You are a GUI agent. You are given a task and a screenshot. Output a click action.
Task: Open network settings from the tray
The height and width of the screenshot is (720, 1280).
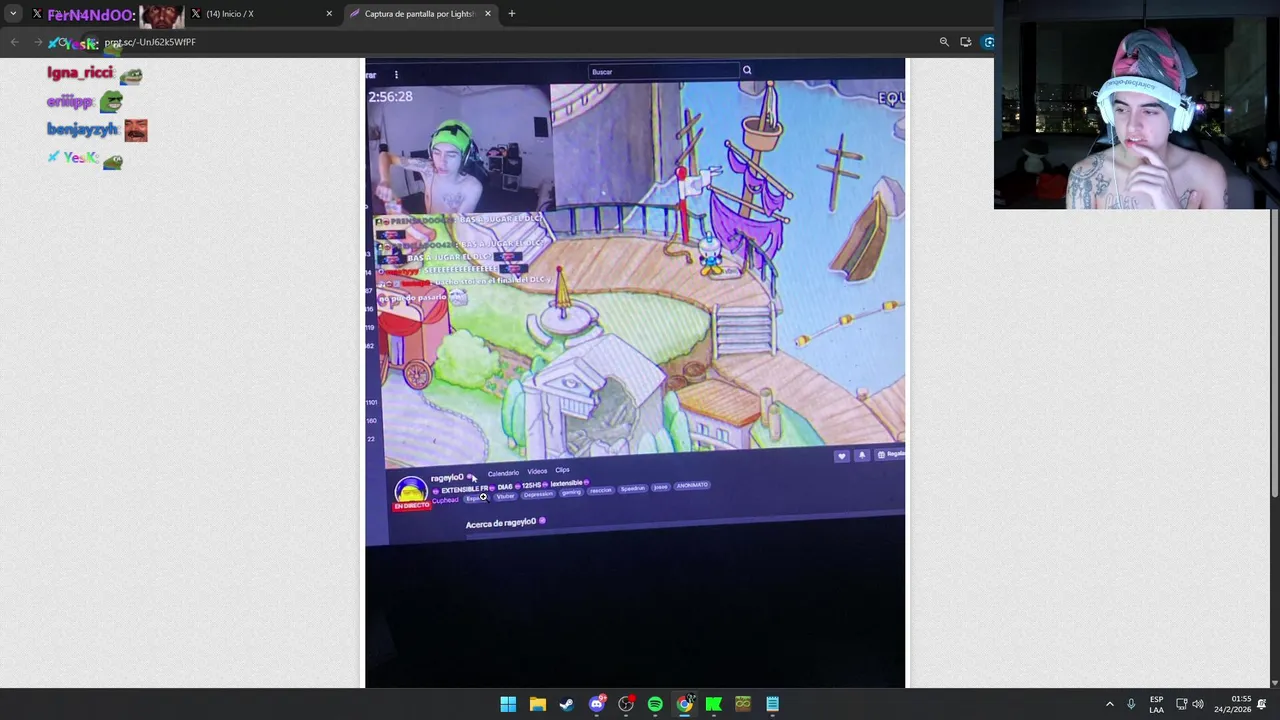(x=1181, y=704)
